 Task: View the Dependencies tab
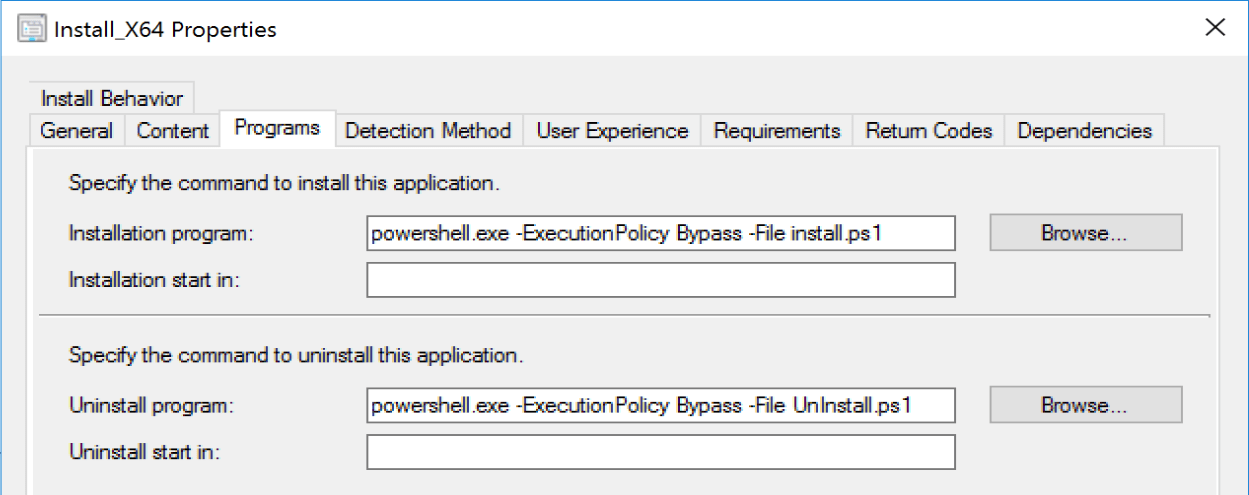pyautogui.click(x=1084, y=131)
